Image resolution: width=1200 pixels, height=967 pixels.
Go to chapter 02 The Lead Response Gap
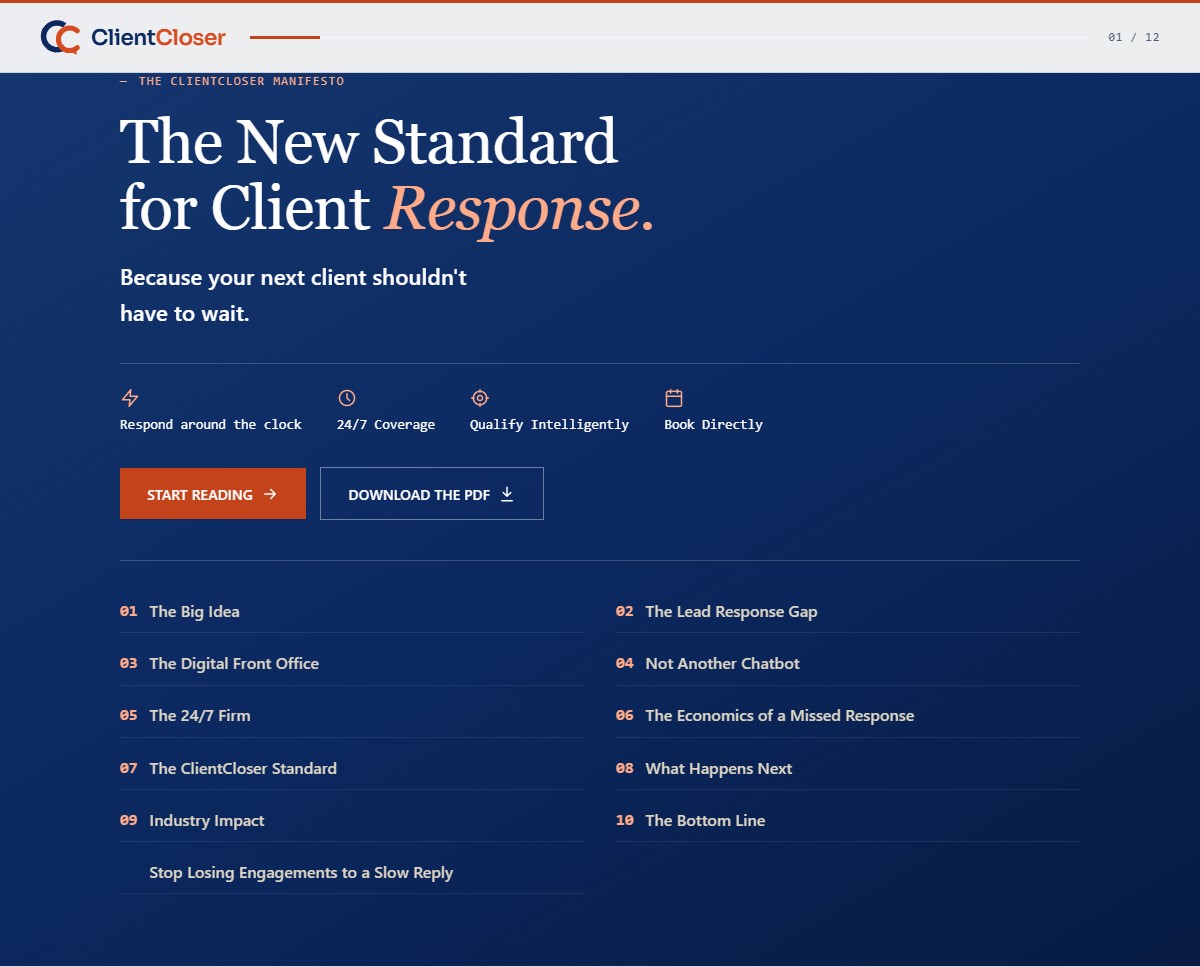click(848, 611)
